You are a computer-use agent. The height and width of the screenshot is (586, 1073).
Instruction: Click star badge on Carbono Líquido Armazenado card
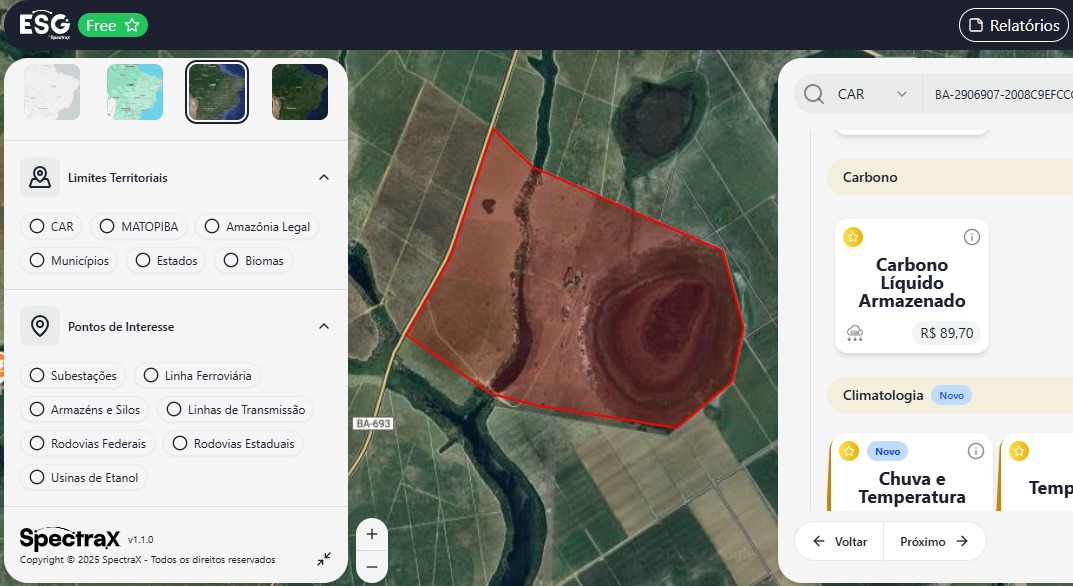(x=853, y=237)
